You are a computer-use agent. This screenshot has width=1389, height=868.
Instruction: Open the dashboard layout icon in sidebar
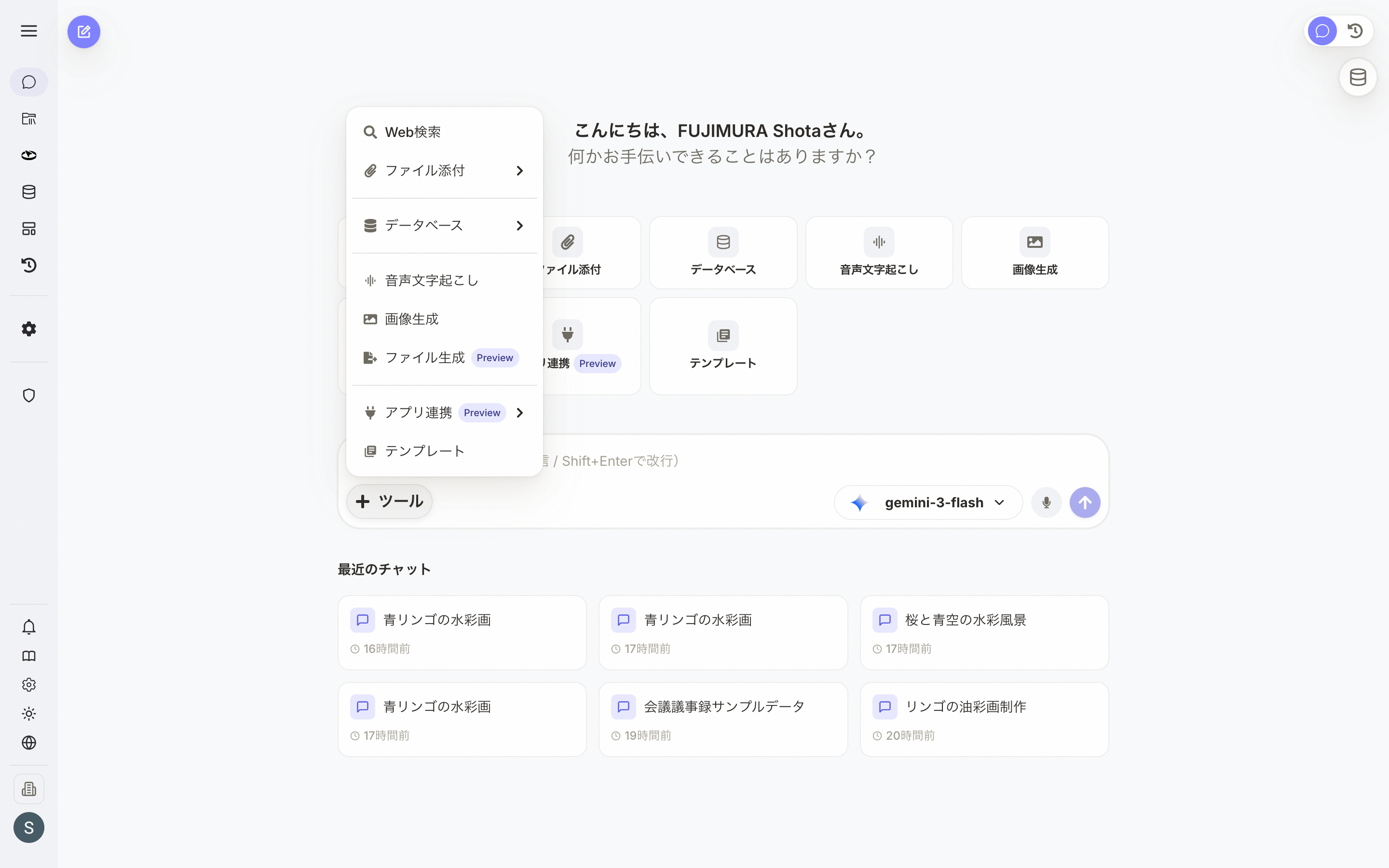point(29,229)
